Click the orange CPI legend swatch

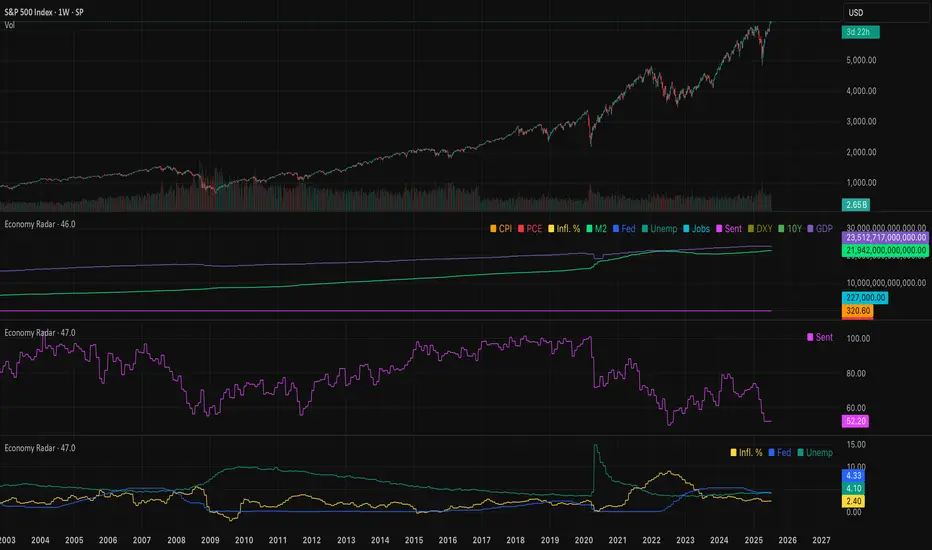tap(493, 229)
